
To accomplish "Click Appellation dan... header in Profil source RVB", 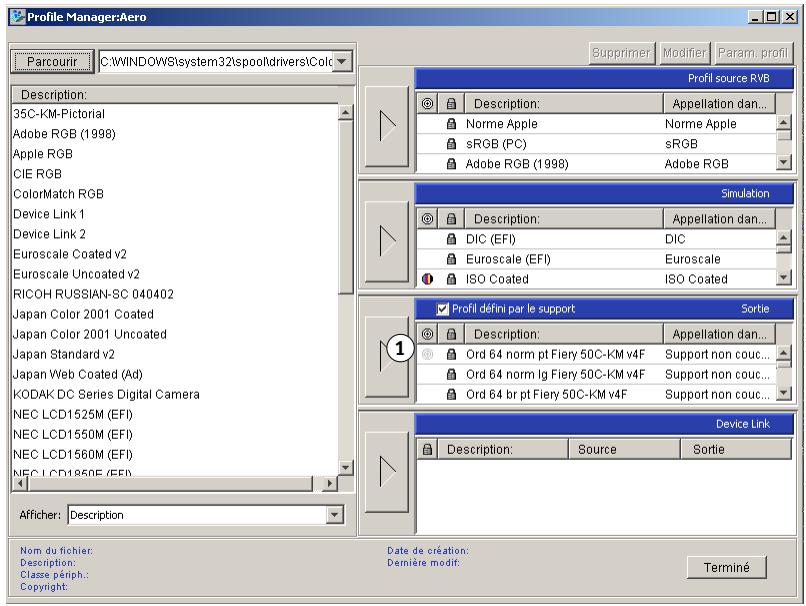I will 719,104.
